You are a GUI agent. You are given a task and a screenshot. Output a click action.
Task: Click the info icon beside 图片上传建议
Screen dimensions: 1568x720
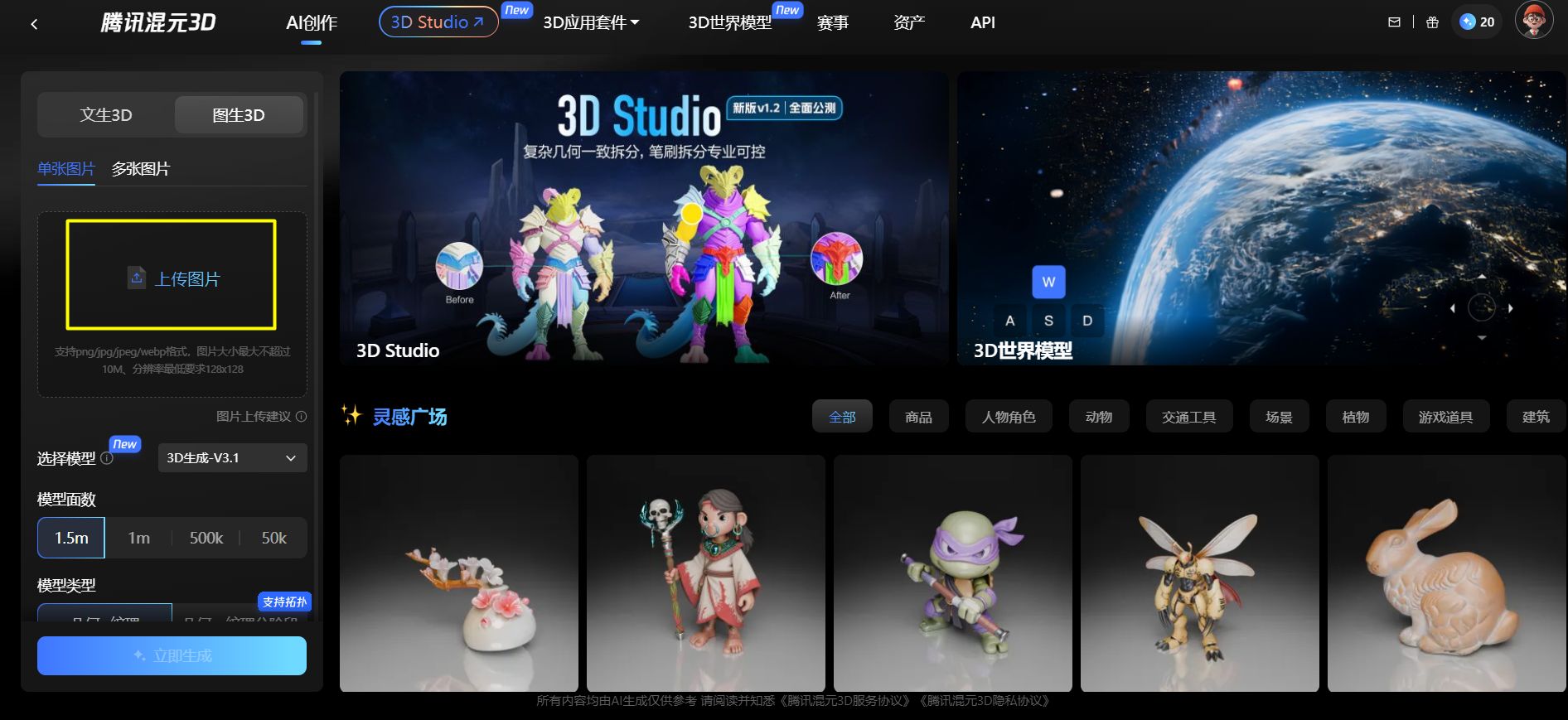[x=301, y=417]
